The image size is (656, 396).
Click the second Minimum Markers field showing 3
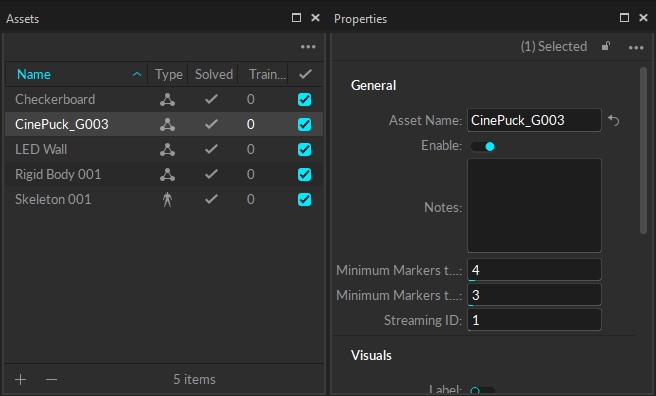(x=534, y=295)
